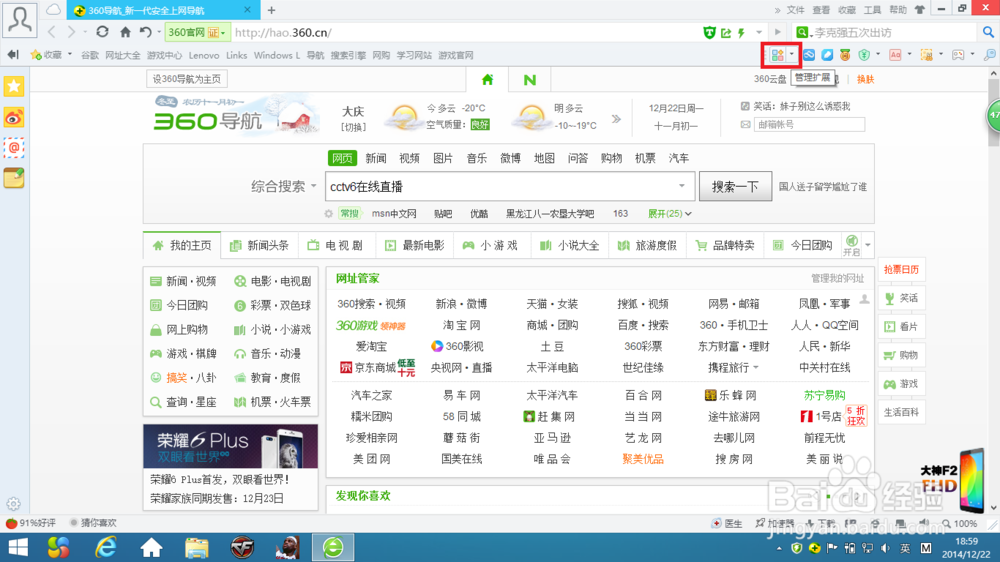Viewport: 1000px width, 562px height.
Task: Expand the tab bar dropdown next to 开启
Action: (867, 245)
